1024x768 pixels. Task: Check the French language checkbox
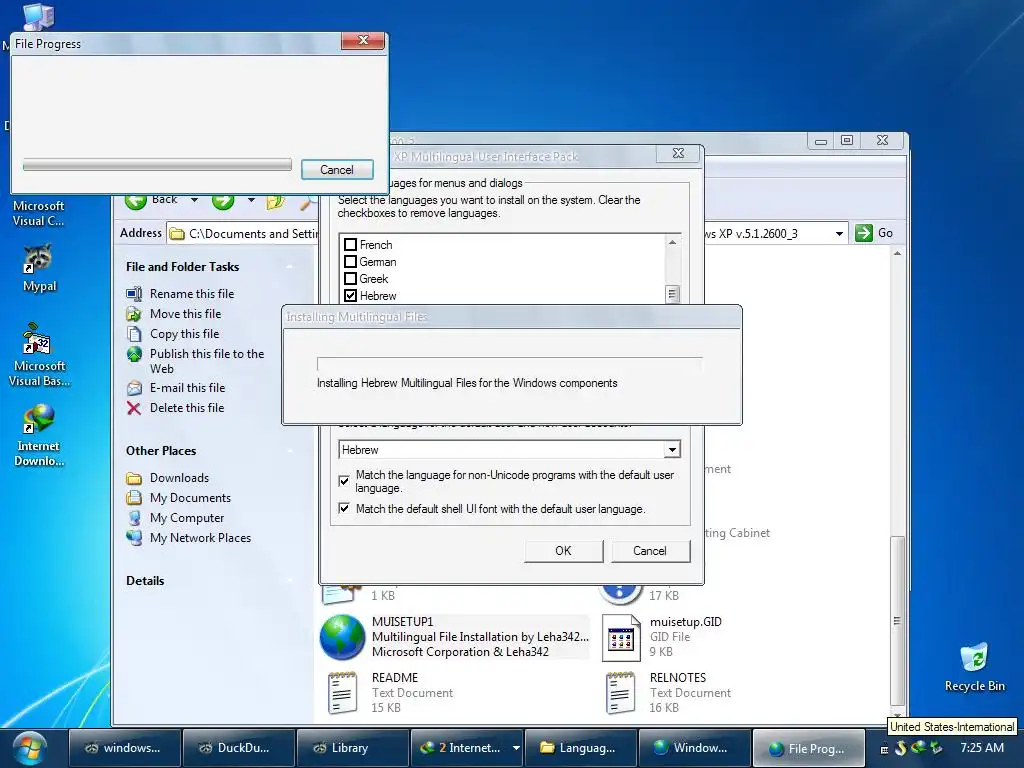350,245
